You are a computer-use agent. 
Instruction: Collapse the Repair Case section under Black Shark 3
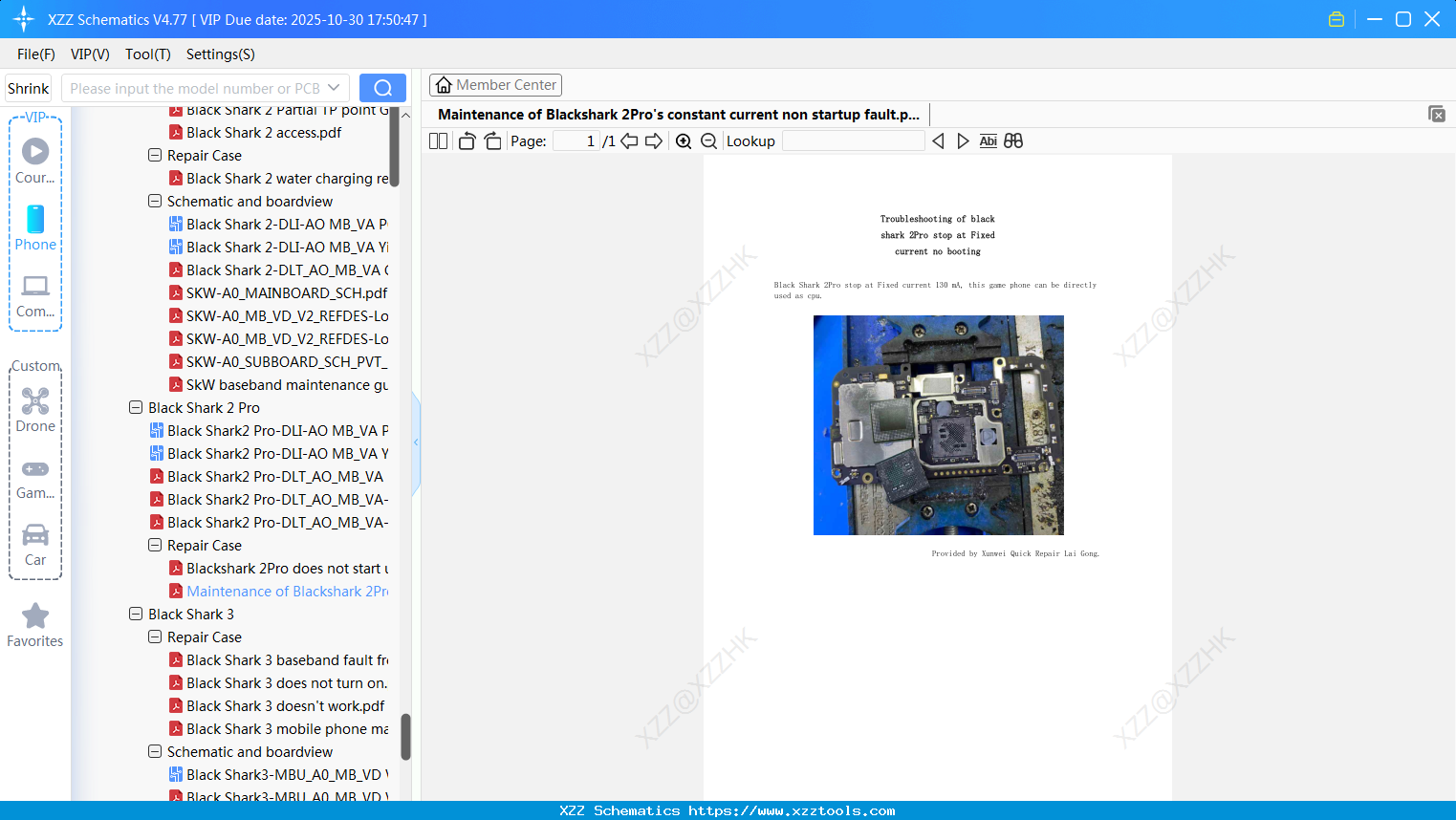click(154, 637)
